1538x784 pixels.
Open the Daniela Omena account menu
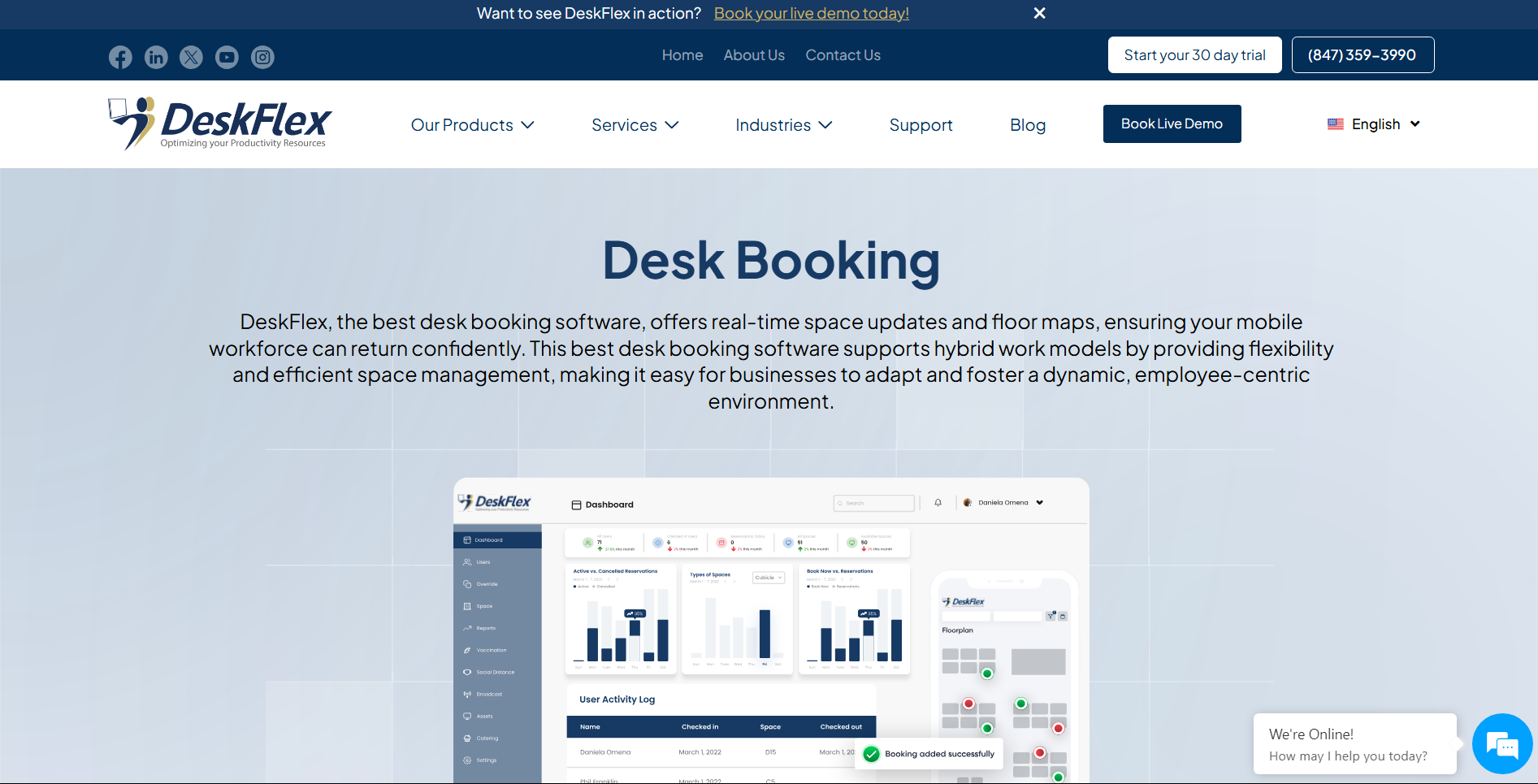pos(1003,502)
